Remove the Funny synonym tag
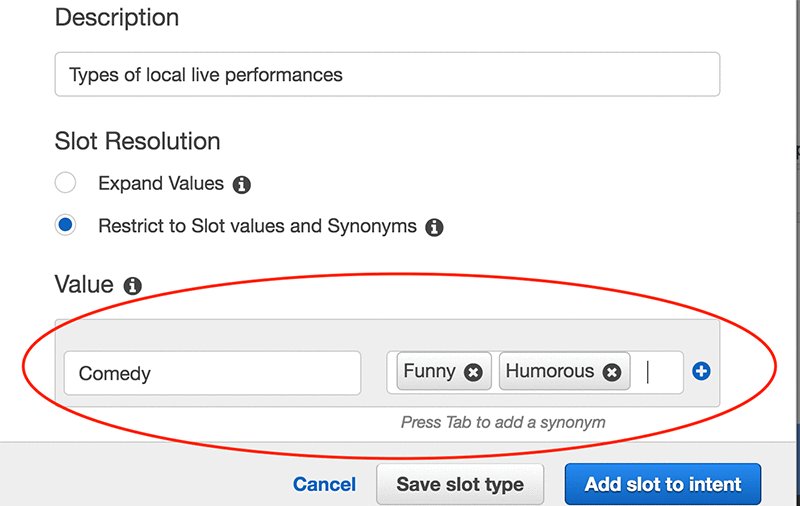 [473, 372]
